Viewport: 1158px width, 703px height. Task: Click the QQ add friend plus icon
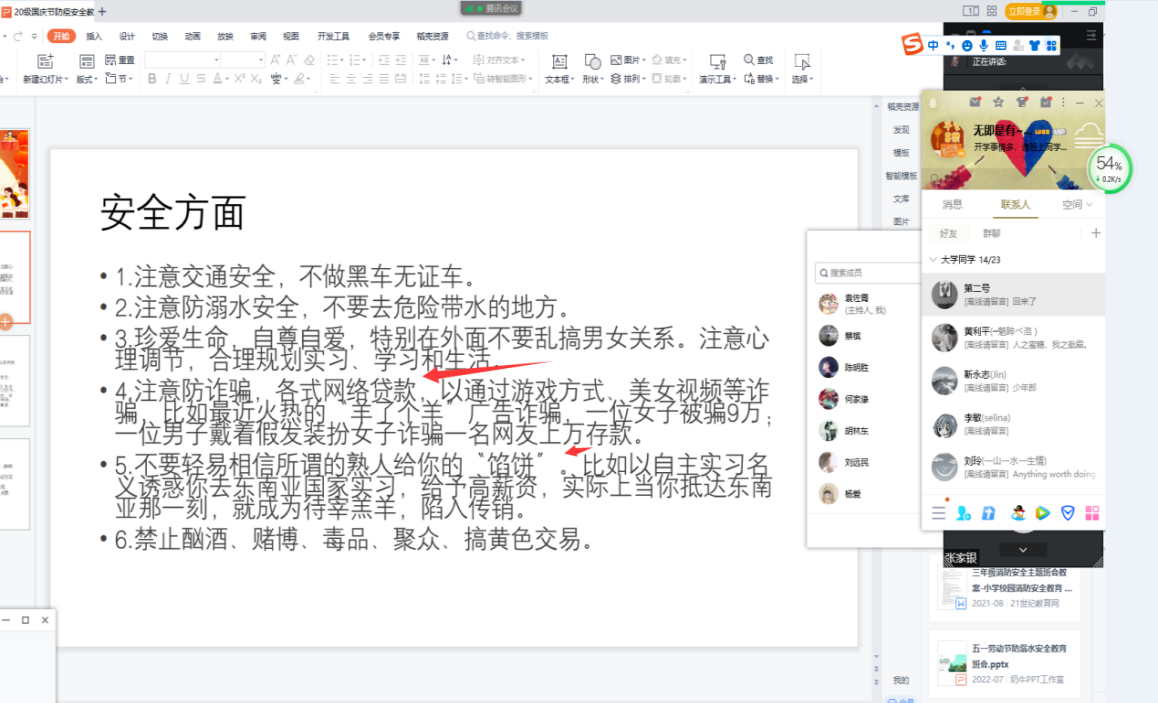tap(1095, 233)
